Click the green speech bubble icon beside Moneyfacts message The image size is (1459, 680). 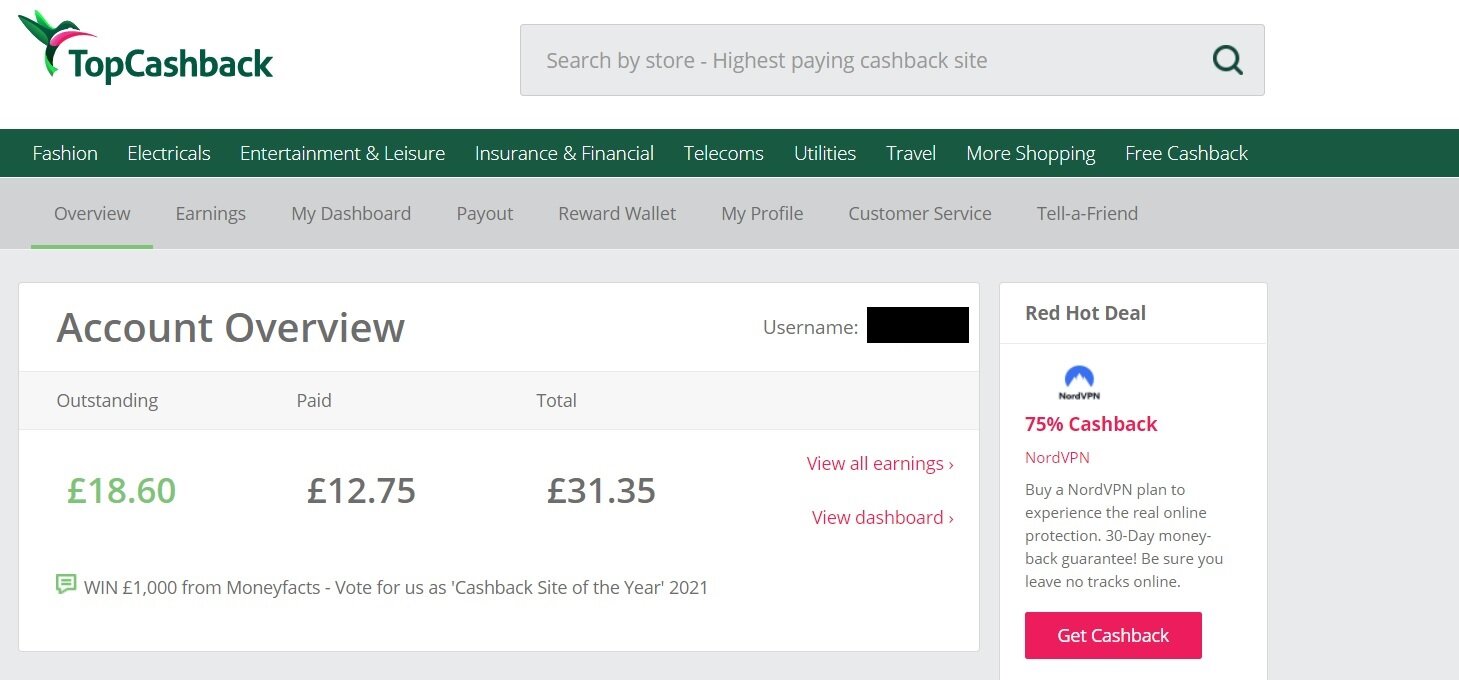coord(66,584)
